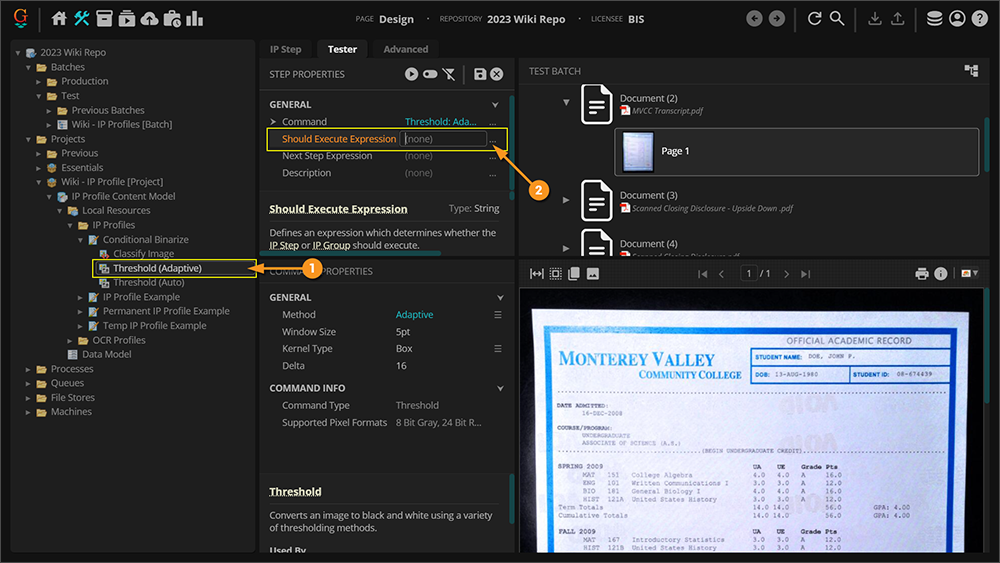1000x563 pixels.
Task: Open the help question mark icon
Action: 980,18
